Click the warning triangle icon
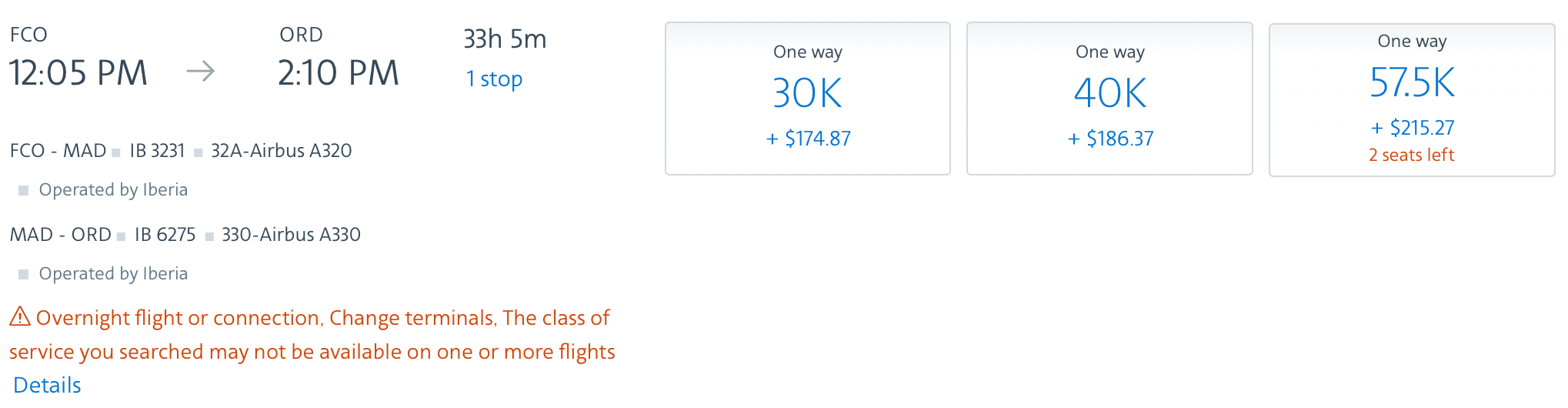Screen dimensions: 1568x408 tap(20, 316)
